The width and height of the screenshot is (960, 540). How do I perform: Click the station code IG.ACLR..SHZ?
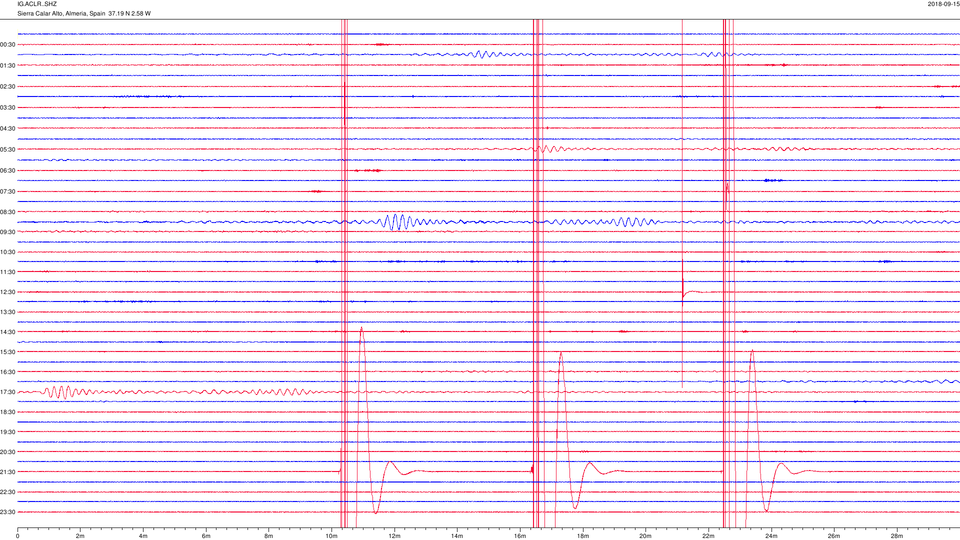[x=37, y=4]
